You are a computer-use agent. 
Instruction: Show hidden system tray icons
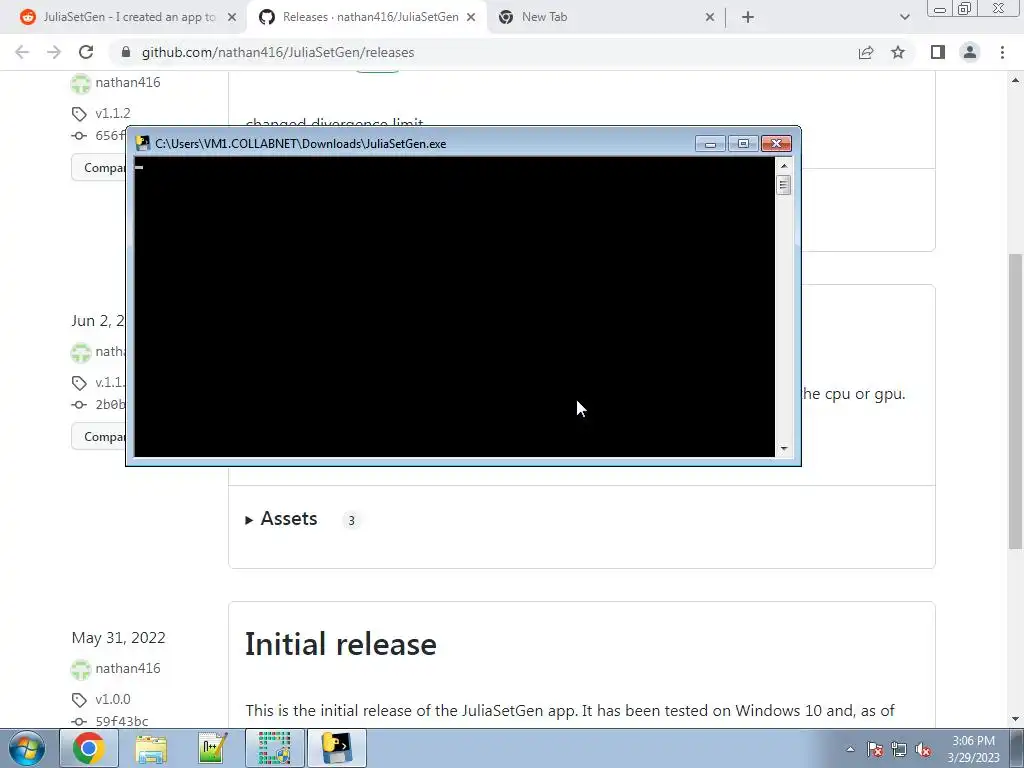click(x=850, y=749)
